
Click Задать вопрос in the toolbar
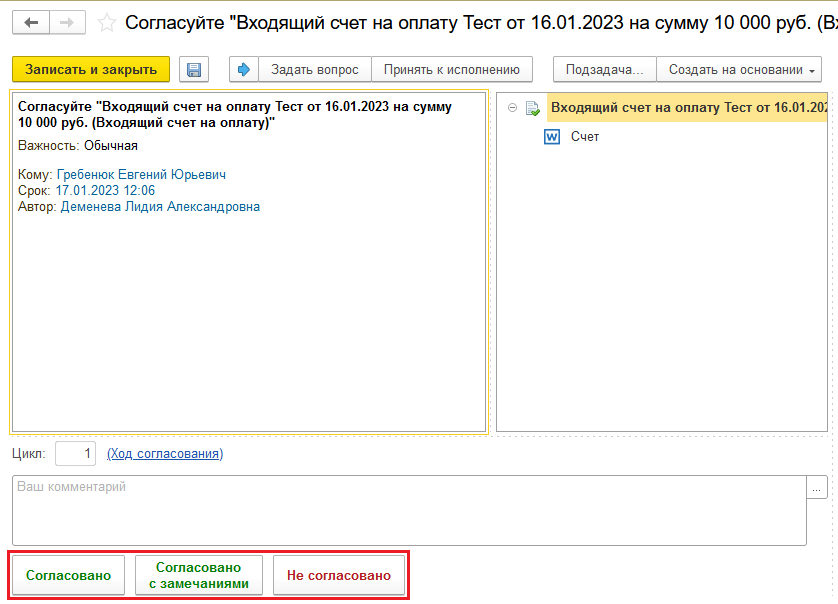pos(315,70)
